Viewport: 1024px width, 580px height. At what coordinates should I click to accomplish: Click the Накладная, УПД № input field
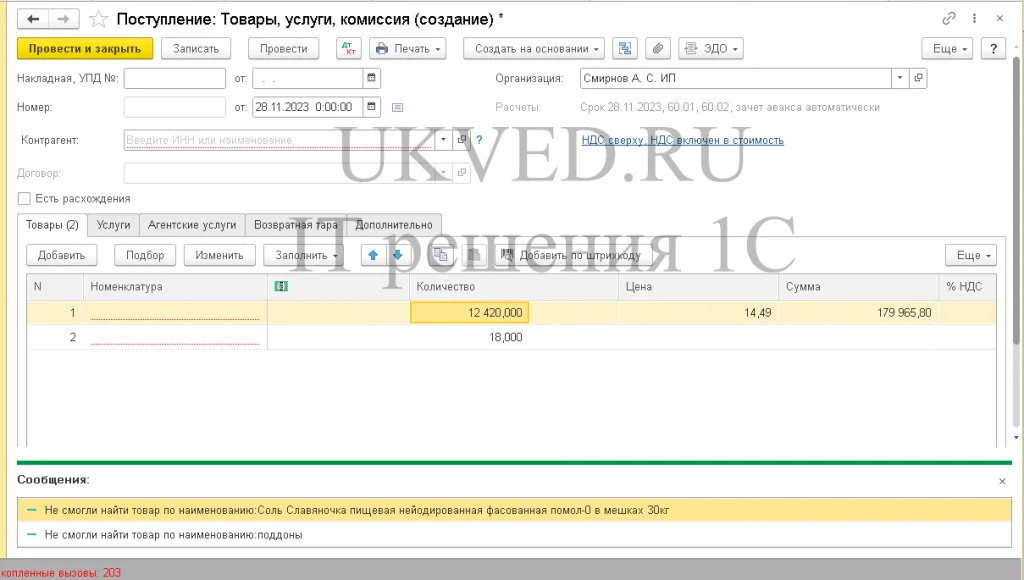[174, 78]
